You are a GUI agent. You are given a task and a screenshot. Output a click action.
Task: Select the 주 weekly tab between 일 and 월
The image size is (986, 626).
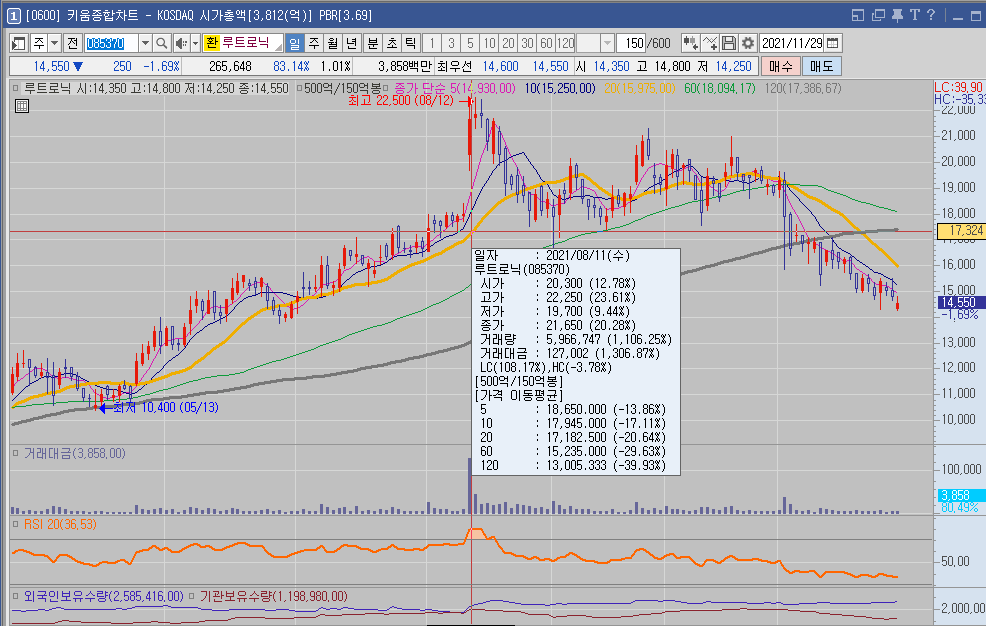tap(314, 43)
